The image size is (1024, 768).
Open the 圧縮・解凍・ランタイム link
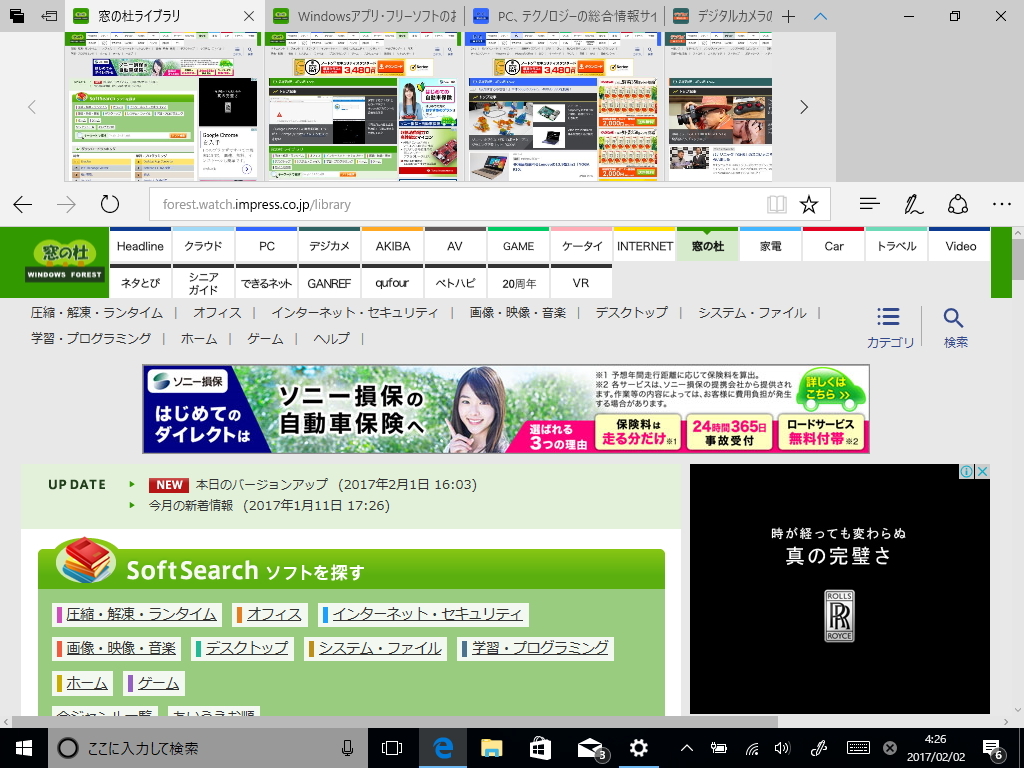click(138, 616)
